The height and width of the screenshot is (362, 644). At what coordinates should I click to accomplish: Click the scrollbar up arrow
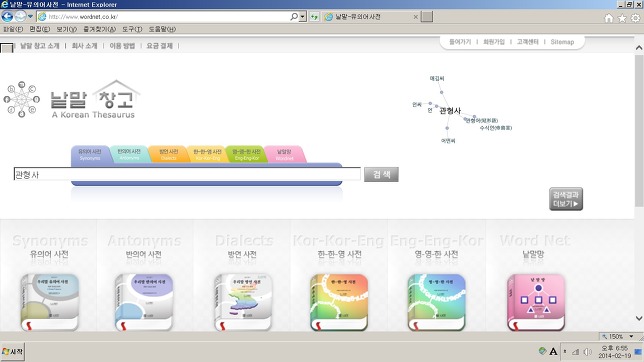coord(639,48)
